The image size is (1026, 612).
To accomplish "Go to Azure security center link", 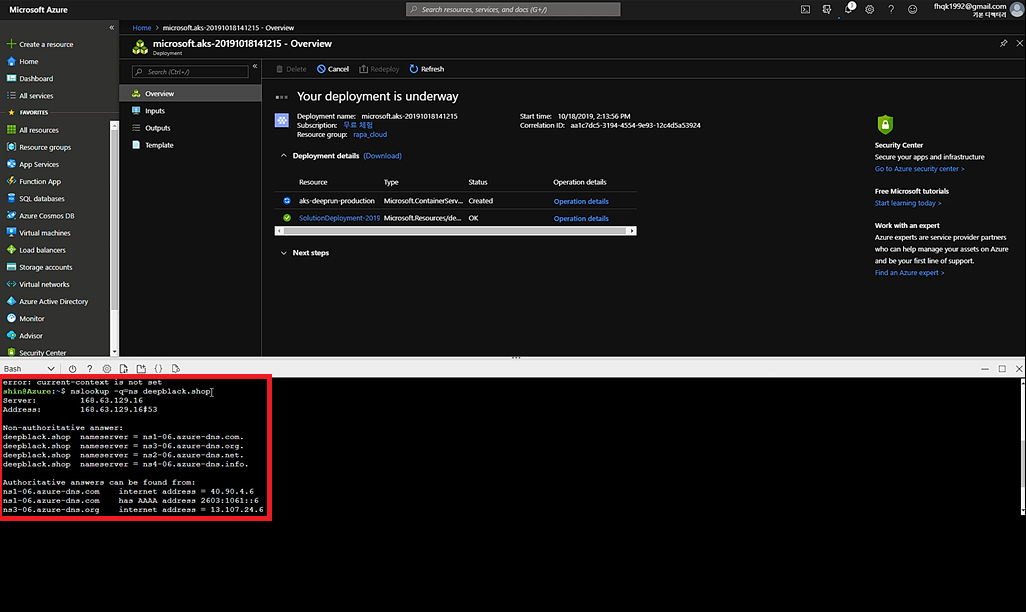I will [x=919, y=169].
